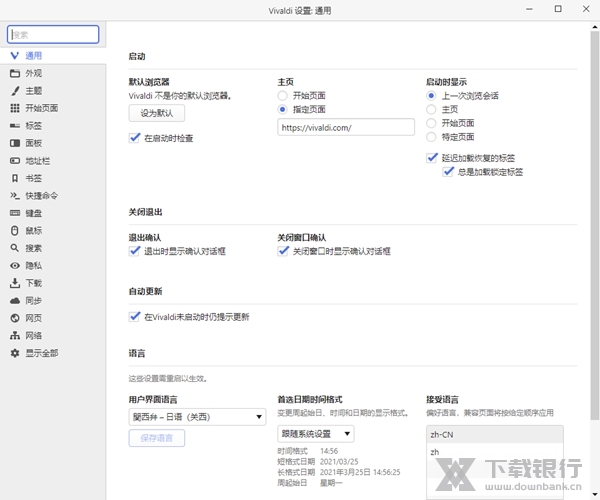The image size is (600, 500).
Task: Click the Themes (主题) brush icon
Action: (15, 91)
